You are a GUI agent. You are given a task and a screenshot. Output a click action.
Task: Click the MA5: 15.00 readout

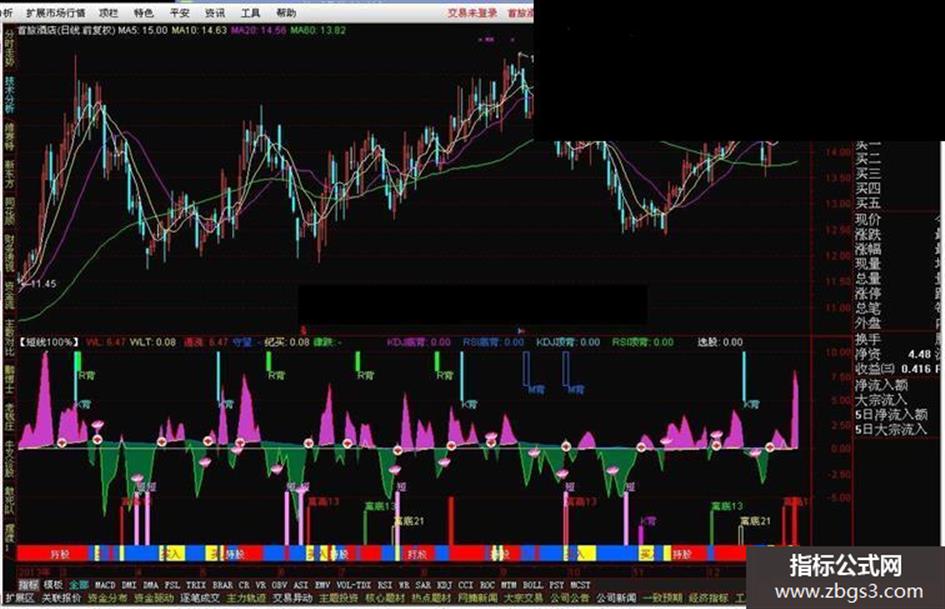click(x=143, y=30)
